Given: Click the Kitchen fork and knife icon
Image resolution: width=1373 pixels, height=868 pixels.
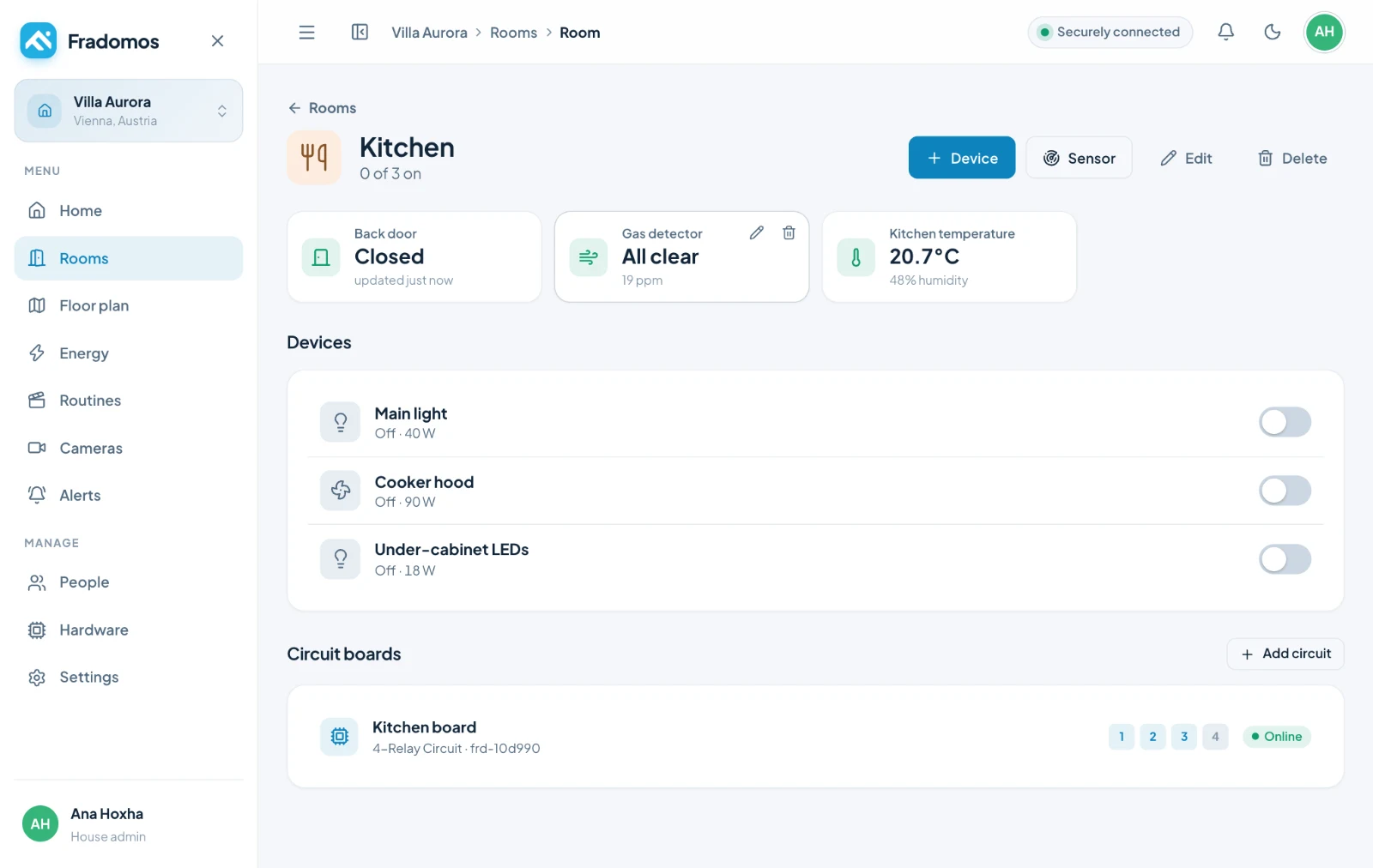Looking at the screenshot, I should (x=314, y=158).
